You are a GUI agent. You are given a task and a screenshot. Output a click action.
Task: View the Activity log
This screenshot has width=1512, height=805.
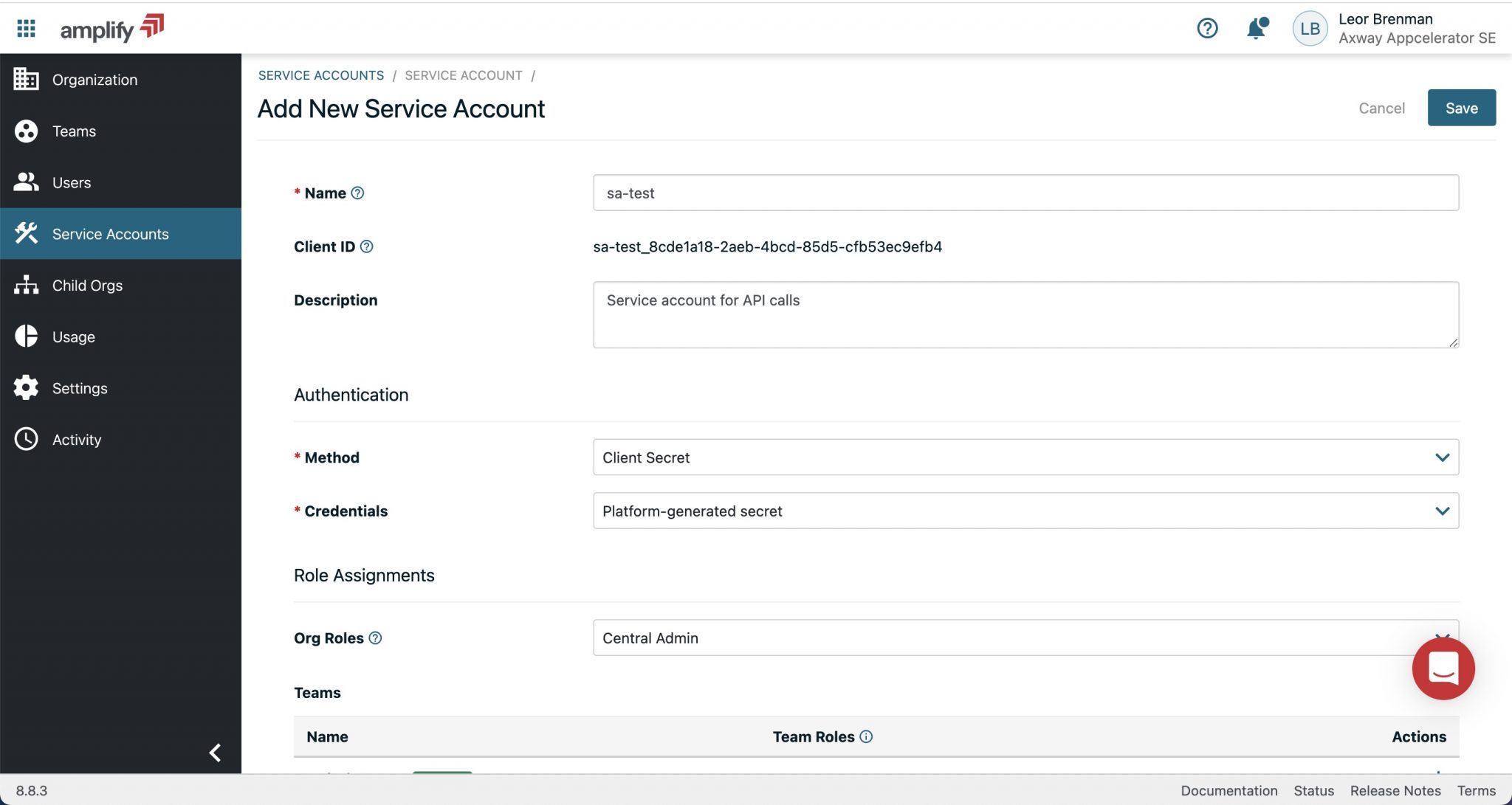pyautogui.click(x=76, y=439)
